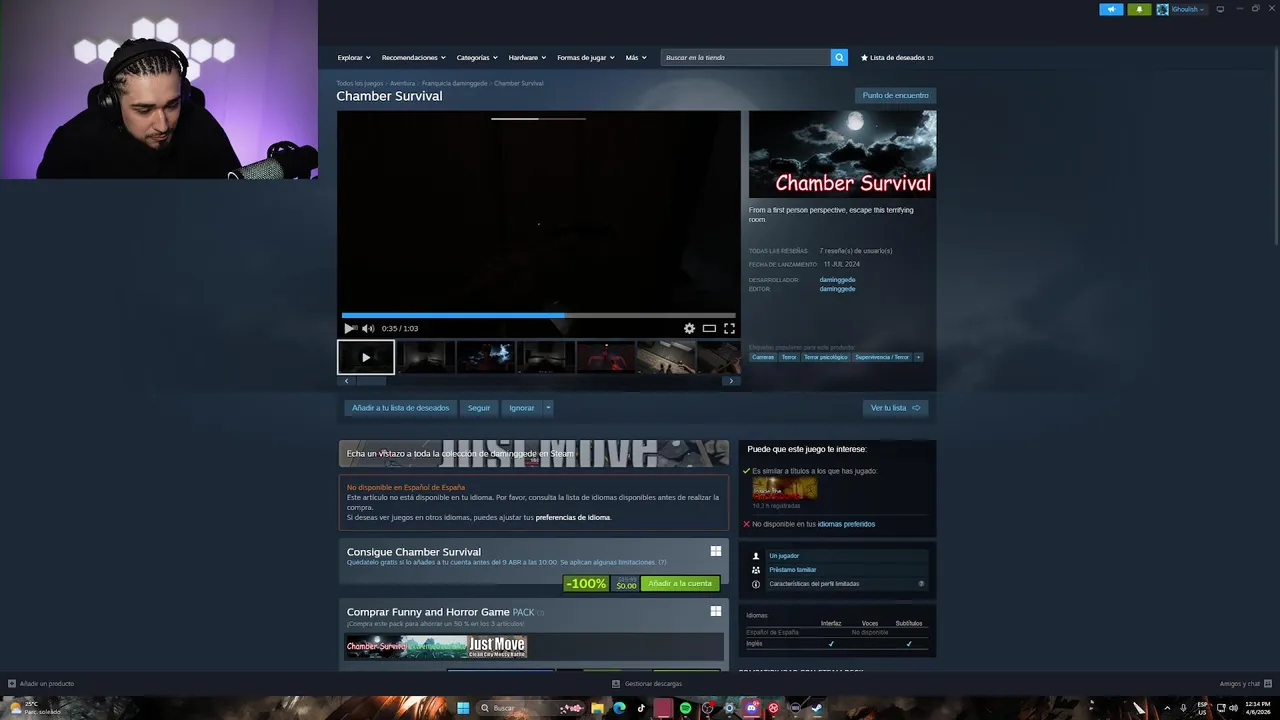This screenshot has height=720, width=1280.
Task: Play the Chamber Survival trailer video
Action: point(349,328)
